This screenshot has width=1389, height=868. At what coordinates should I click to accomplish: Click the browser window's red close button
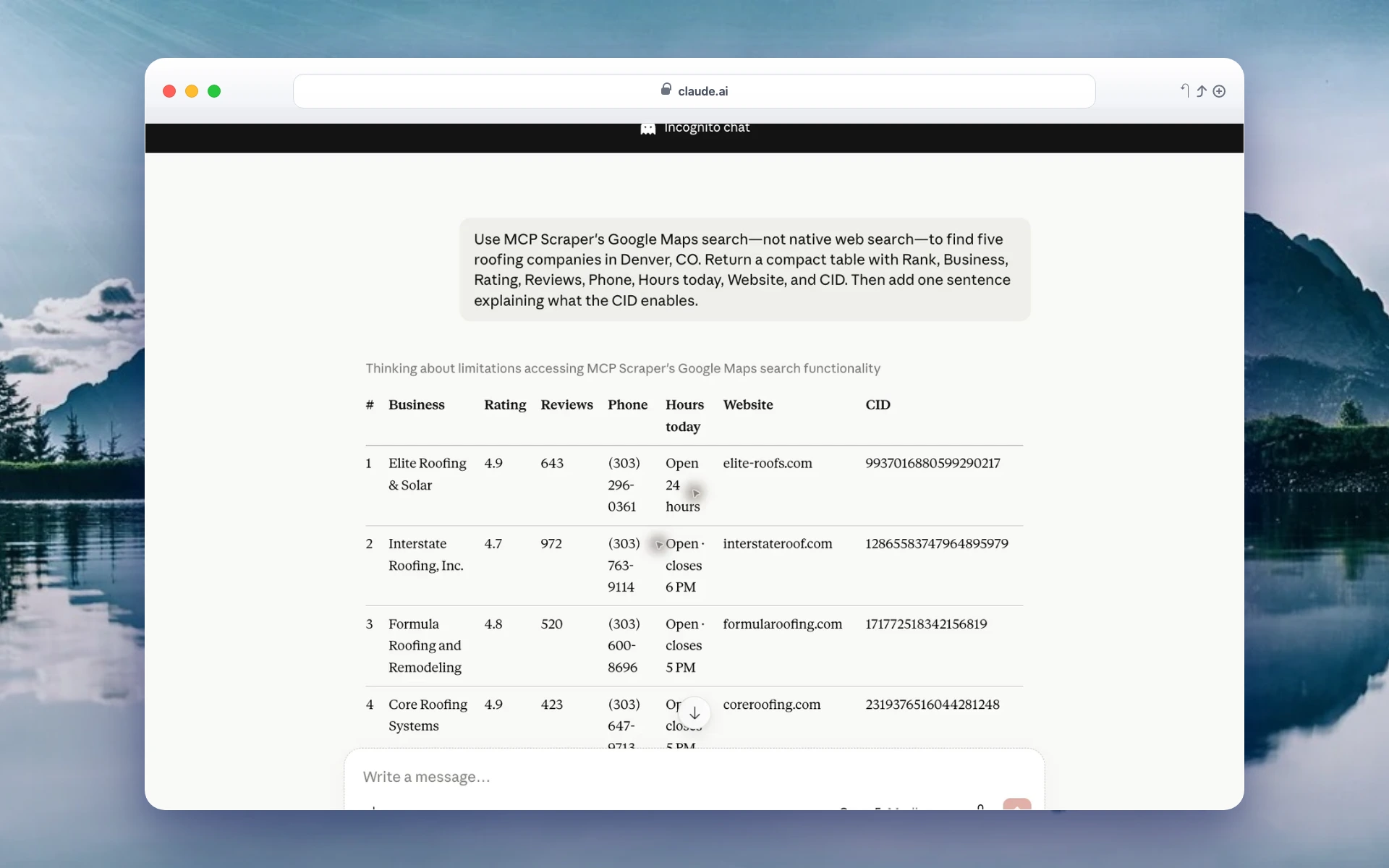(169, 91)
